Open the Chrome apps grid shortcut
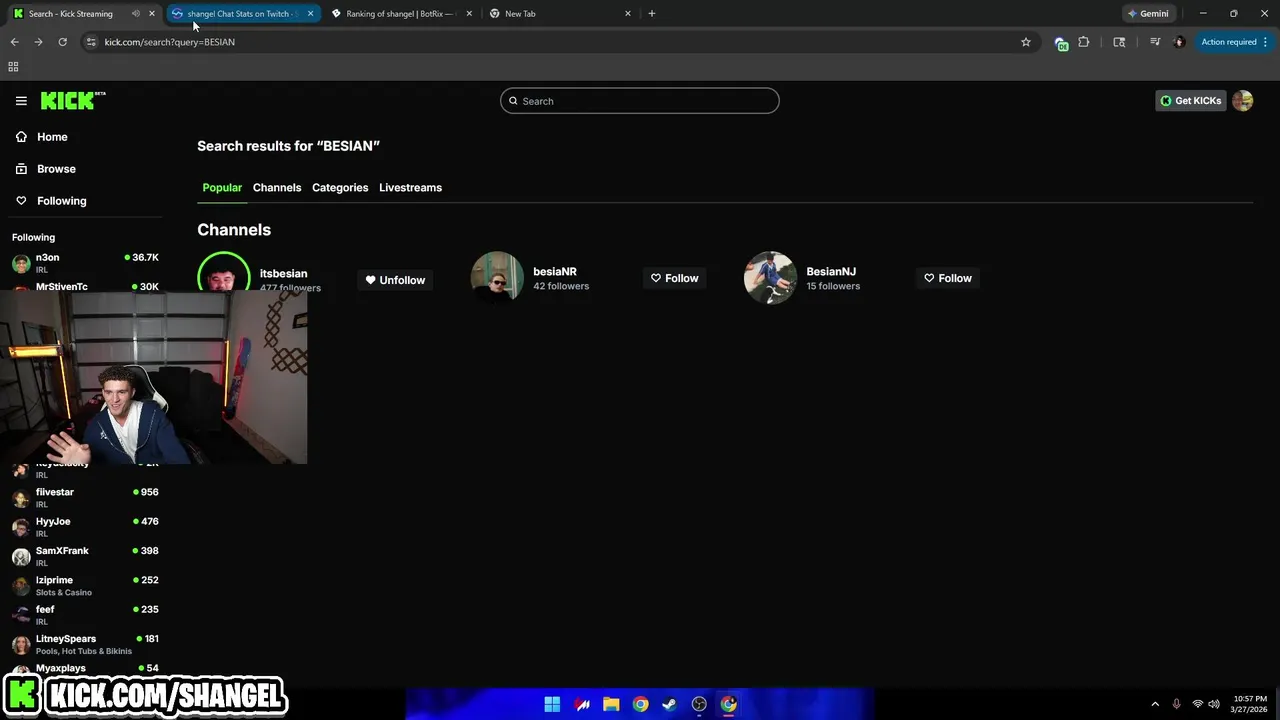This screenshot has width=1280, height=720. (x=13, y=67)
